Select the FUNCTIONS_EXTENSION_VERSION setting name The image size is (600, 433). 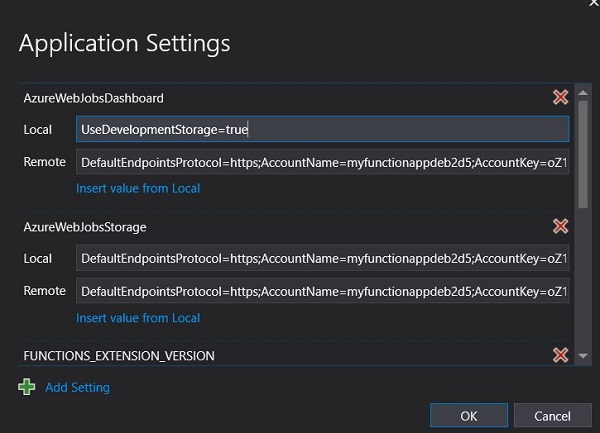pyautogui.click(x=118, y=356)
